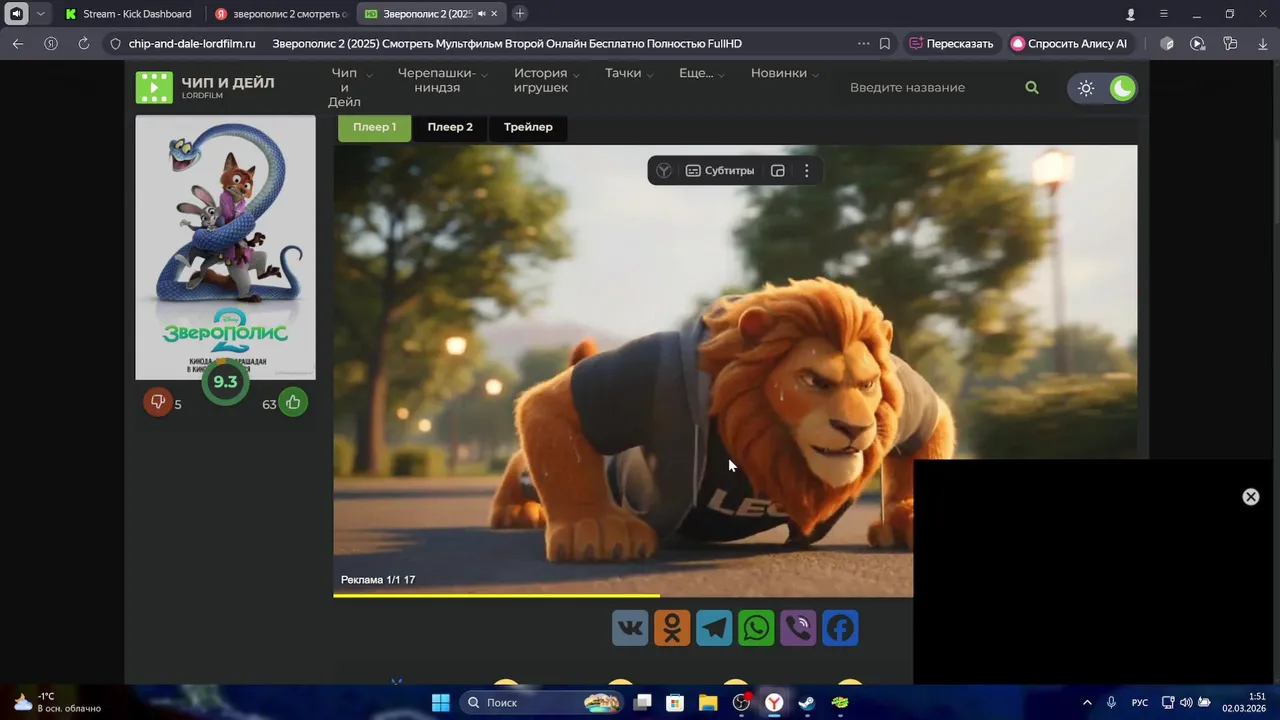Image resolution: width=1280 pixels, height=720 pixels.
Task: Open the clock showing 1:51
Action: click(x=1244, y=702)
